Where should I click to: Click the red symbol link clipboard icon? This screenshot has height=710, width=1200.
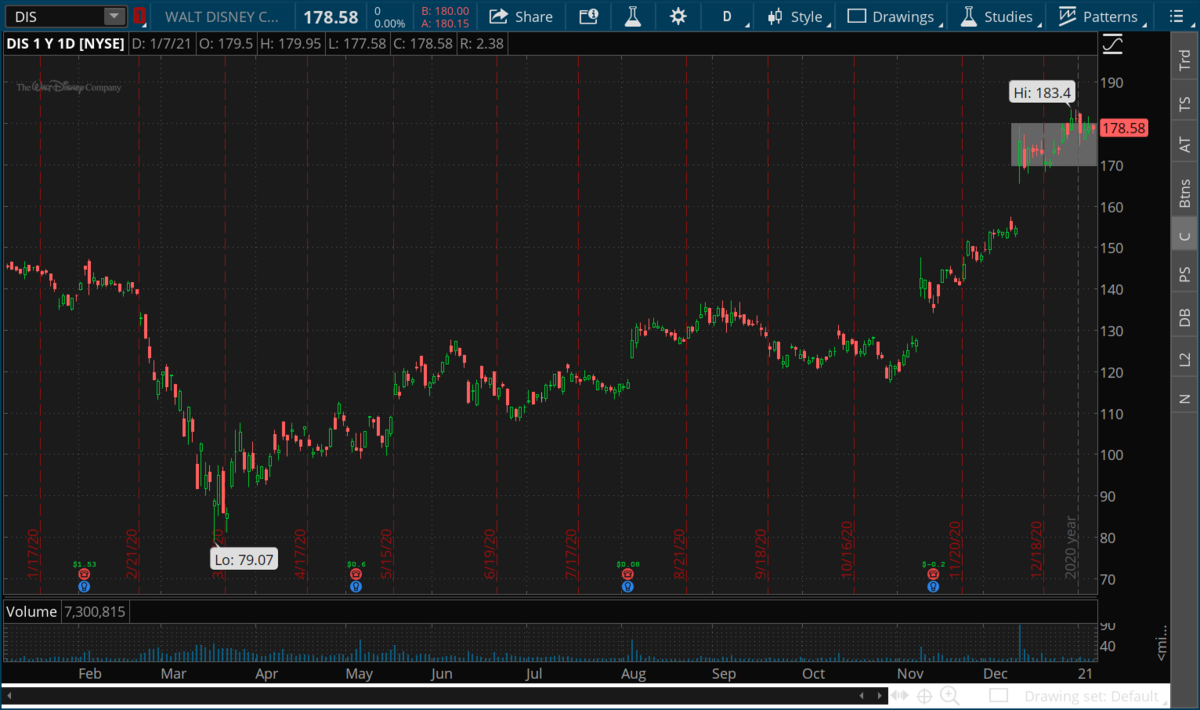139,16
